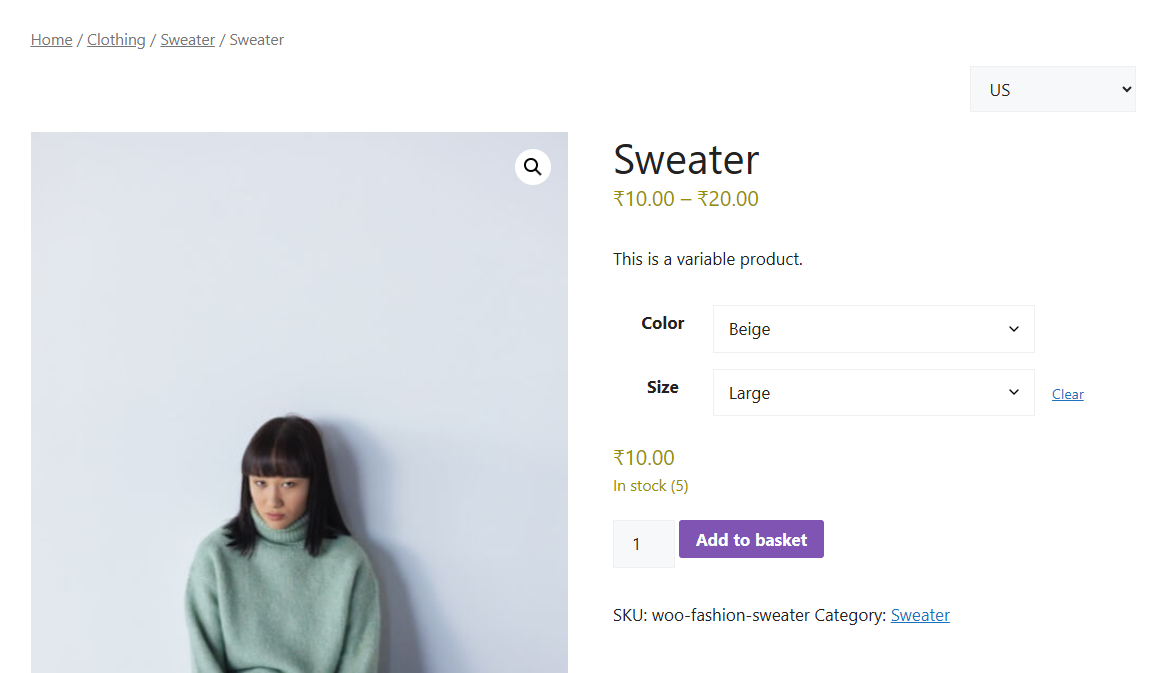Follow the underlined Sweater breadcrumb link
Image resolution: width=1169 pixels, height=673 pixels.
pos(188,40)
